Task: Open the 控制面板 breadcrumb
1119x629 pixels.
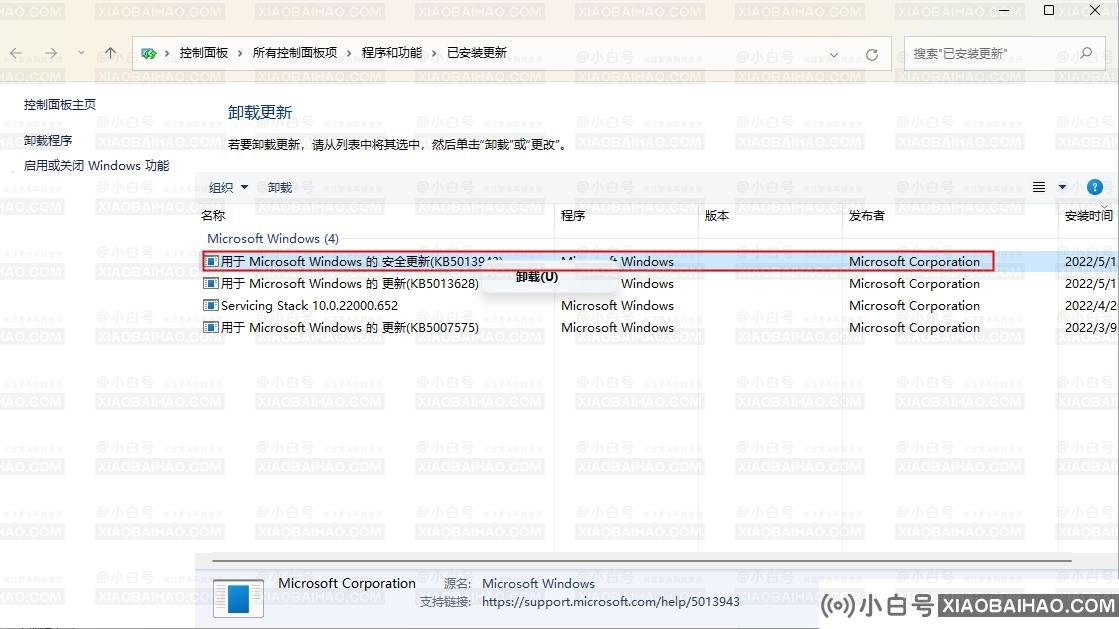Action: 203,53
